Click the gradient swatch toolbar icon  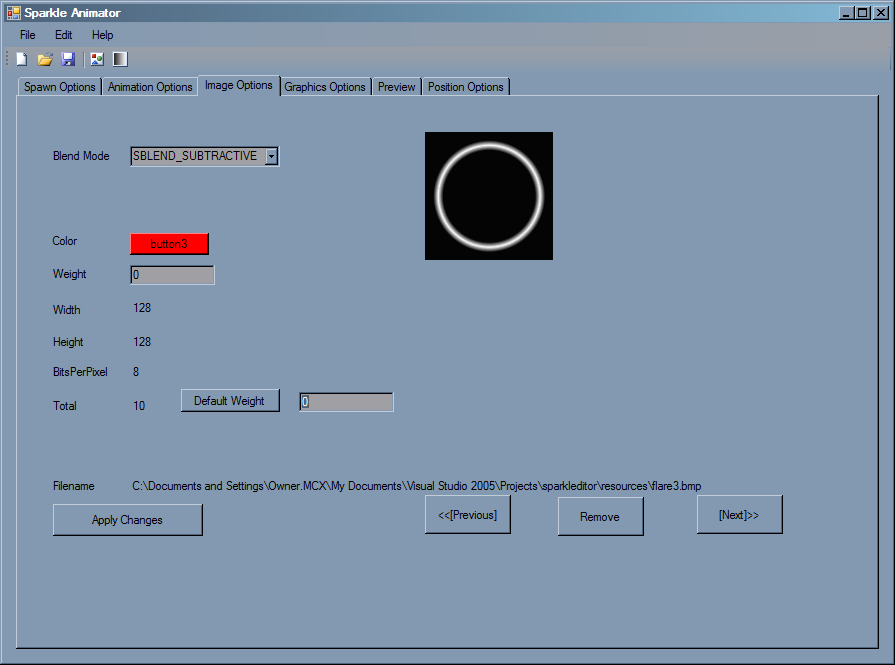pos(119,58)
